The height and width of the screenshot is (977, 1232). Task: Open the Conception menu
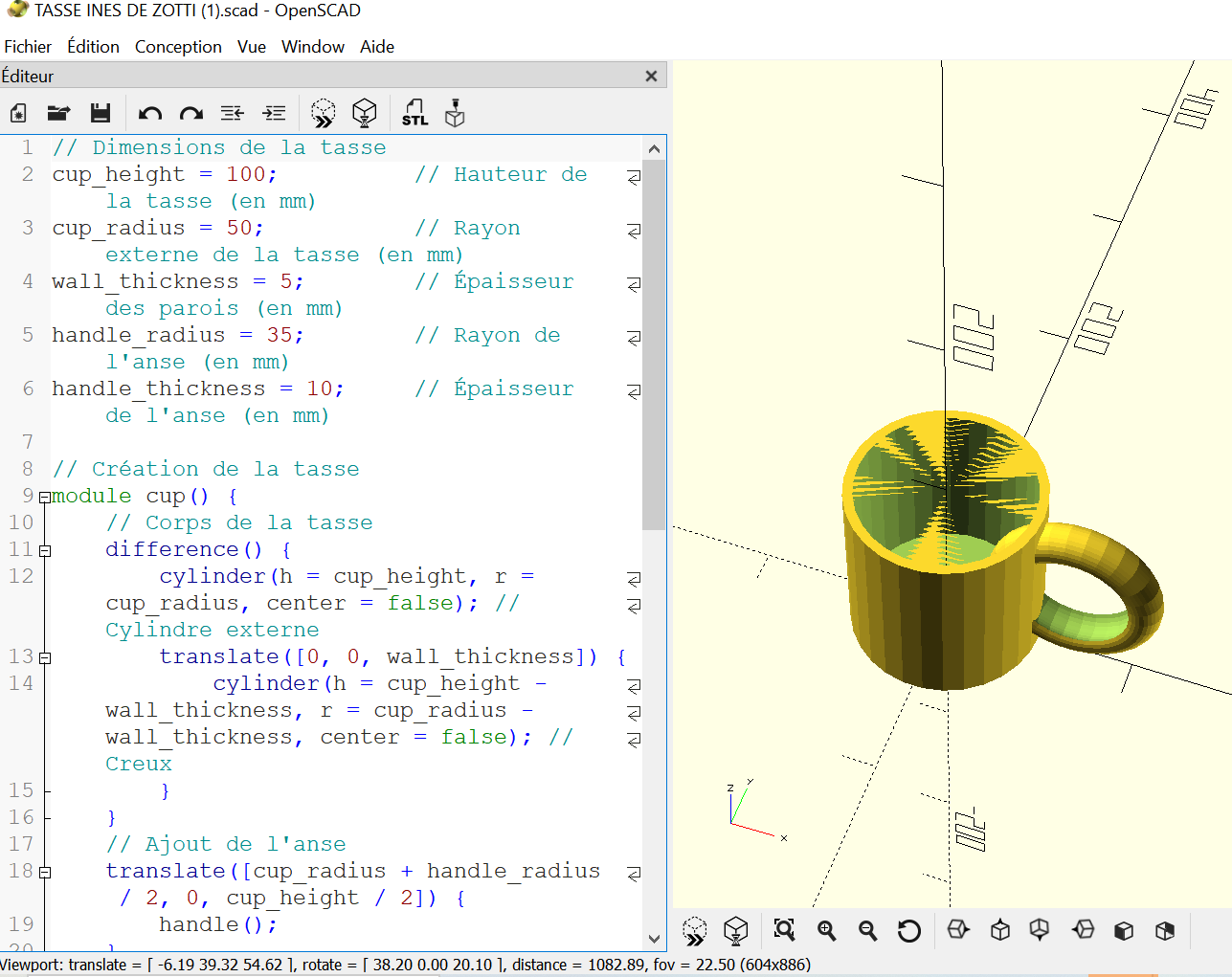pos(178,47)
